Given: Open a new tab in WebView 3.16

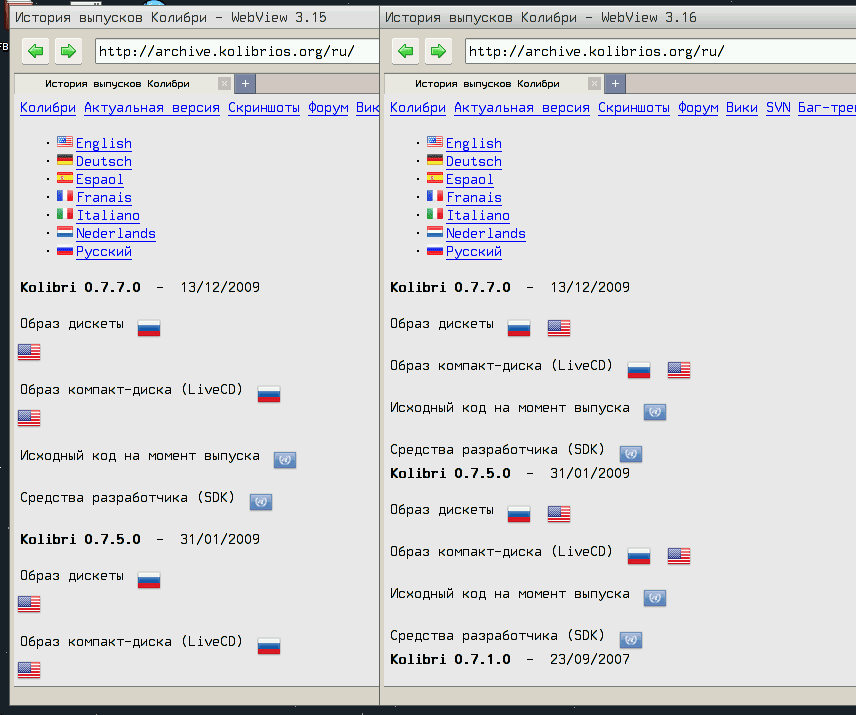Looking at the screenshot, I should (x=616, y=84).
